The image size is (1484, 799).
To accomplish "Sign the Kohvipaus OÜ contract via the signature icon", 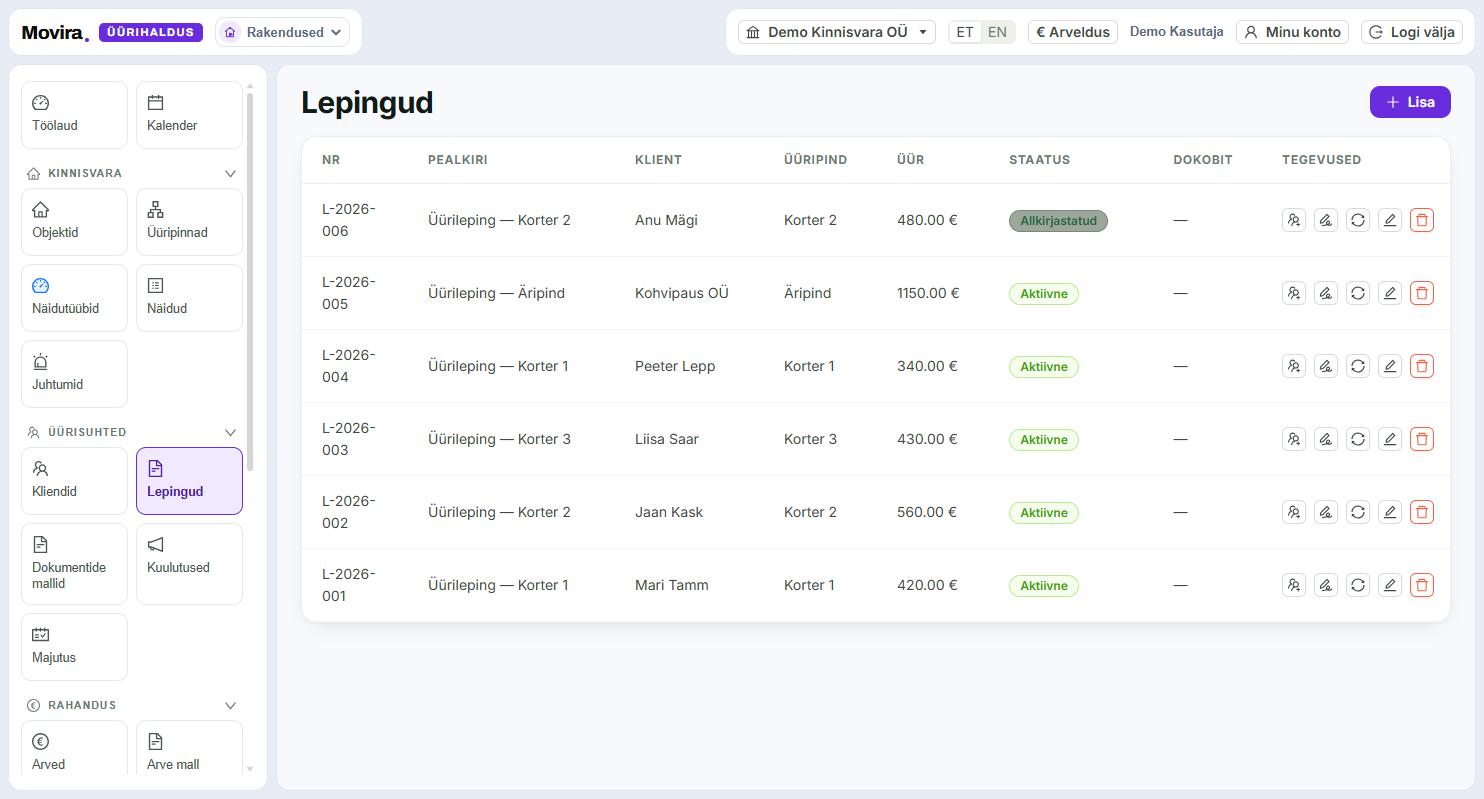I will 1326,293.
